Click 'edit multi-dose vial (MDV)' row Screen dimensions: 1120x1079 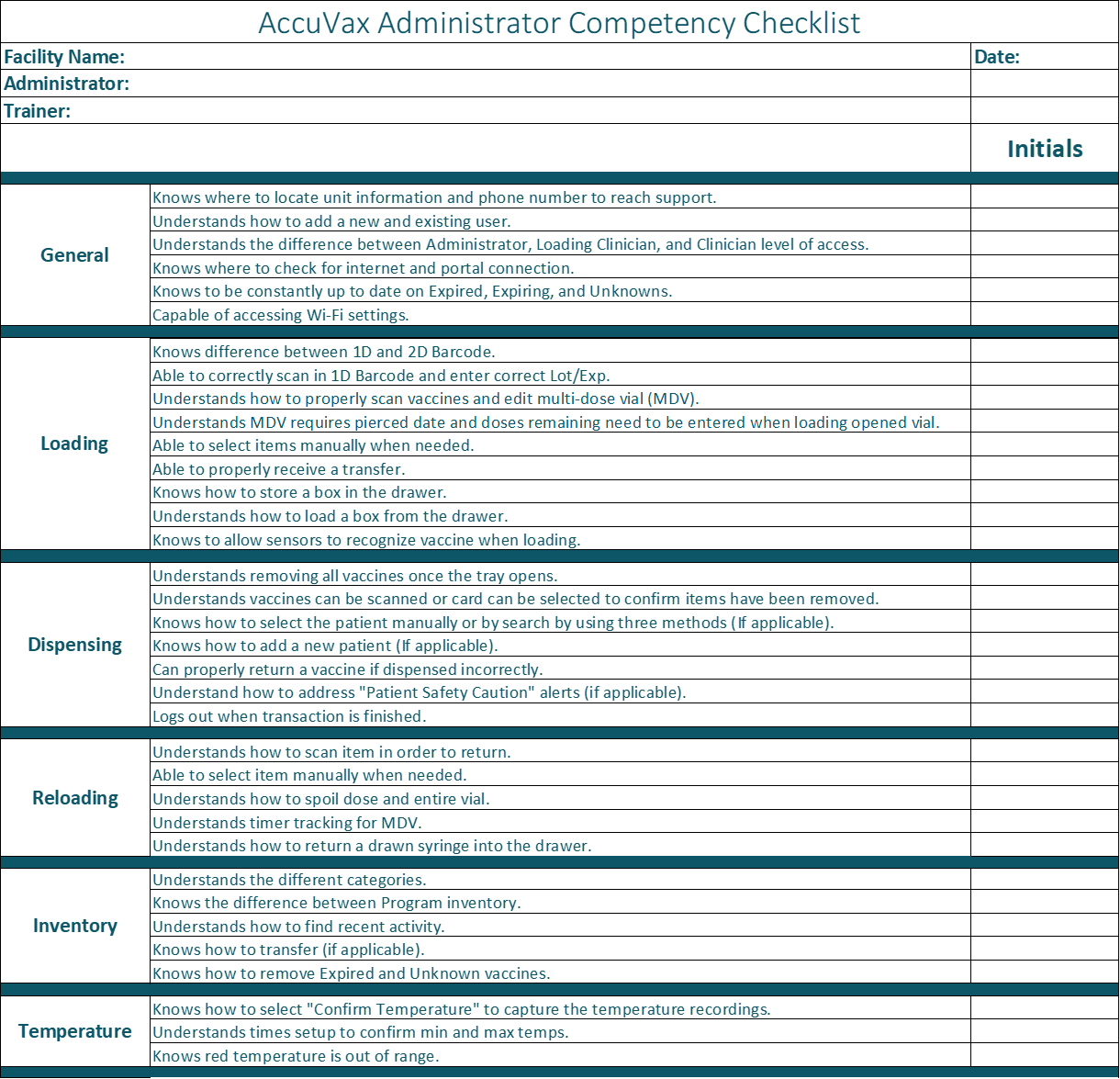point(560,398)
